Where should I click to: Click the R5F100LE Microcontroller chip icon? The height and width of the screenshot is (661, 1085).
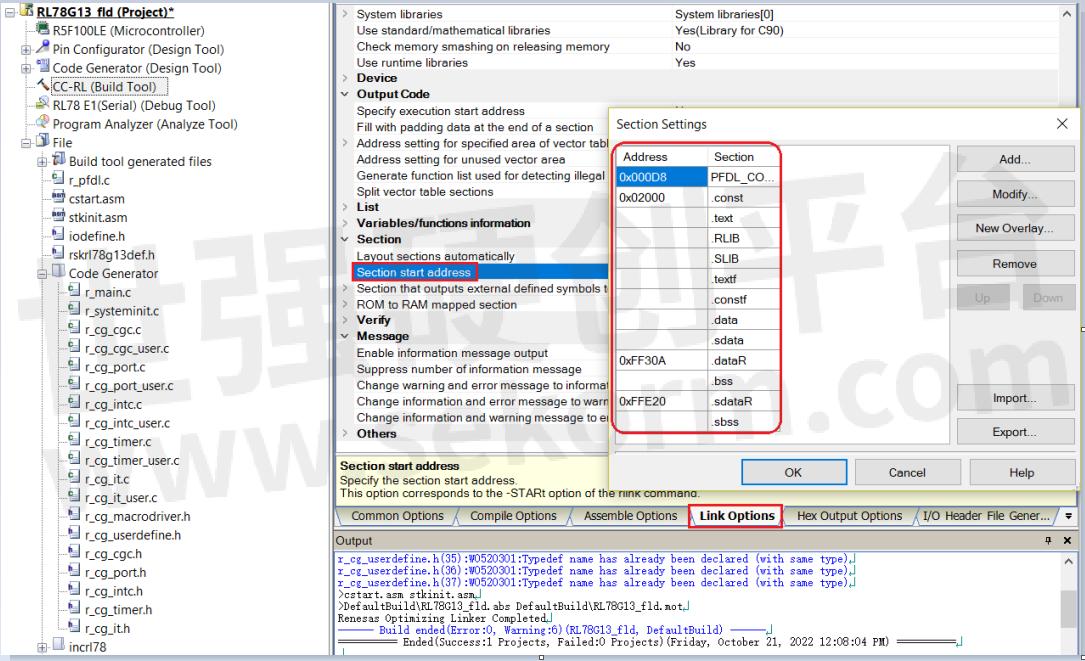[x=43, y=30]
